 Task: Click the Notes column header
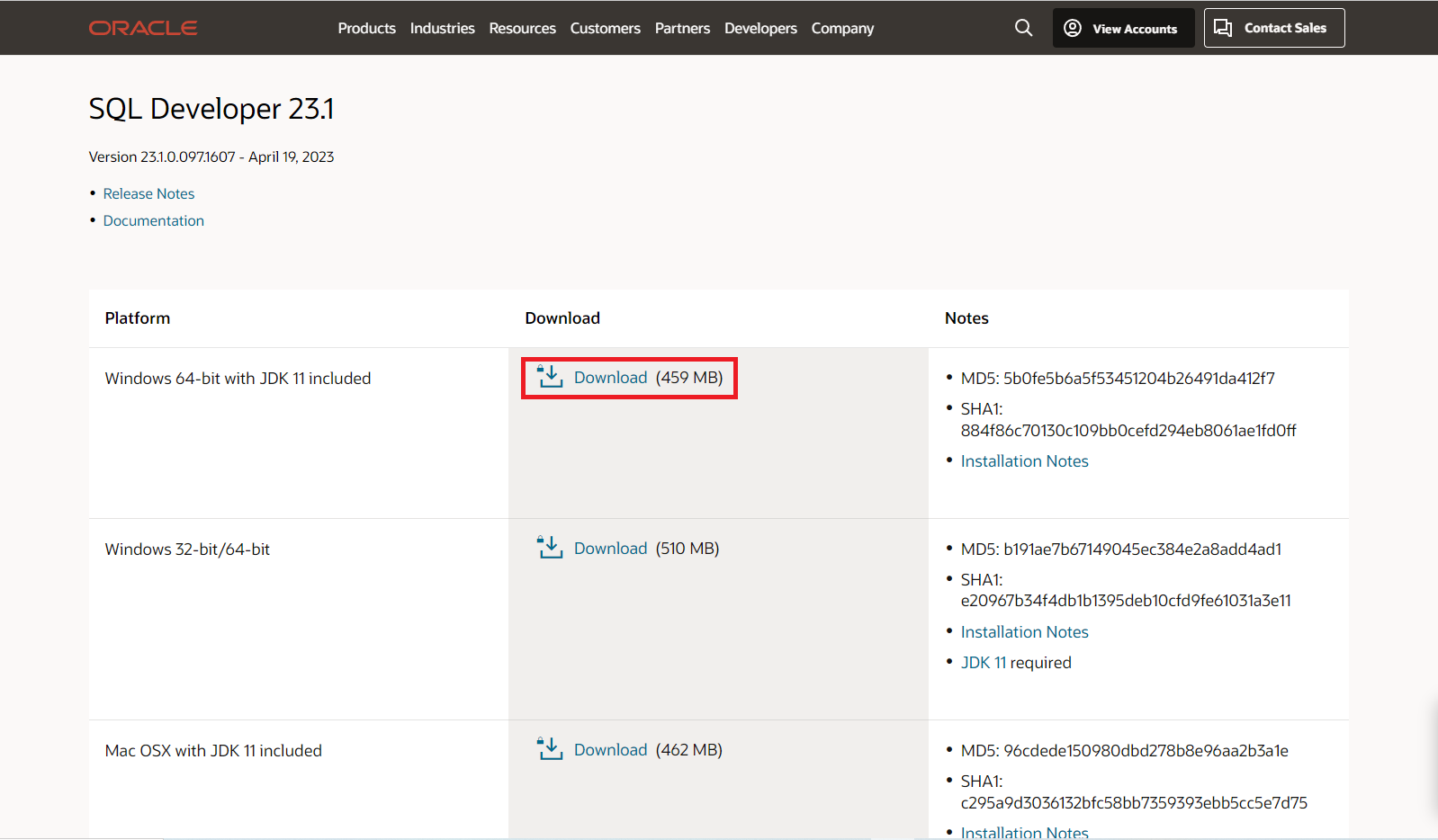[x=966, y=317]
